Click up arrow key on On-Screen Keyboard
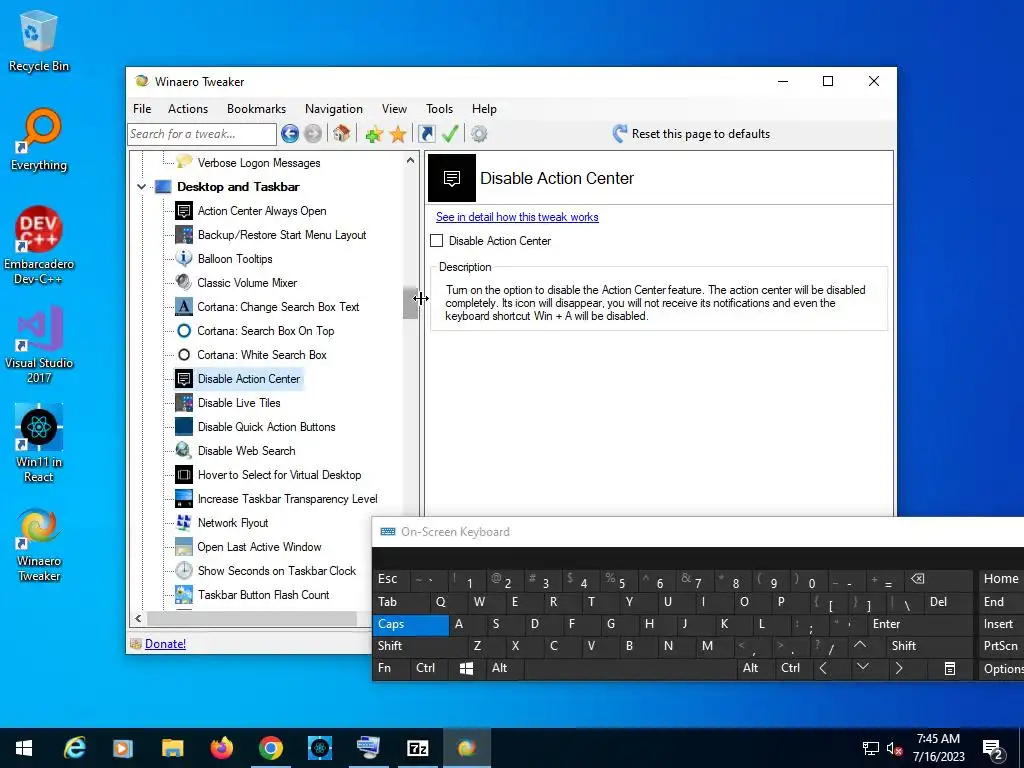 [860, 646]
